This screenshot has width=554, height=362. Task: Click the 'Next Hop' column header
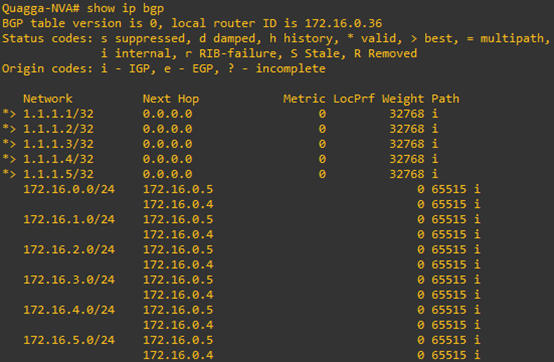[x=171, y=99]
